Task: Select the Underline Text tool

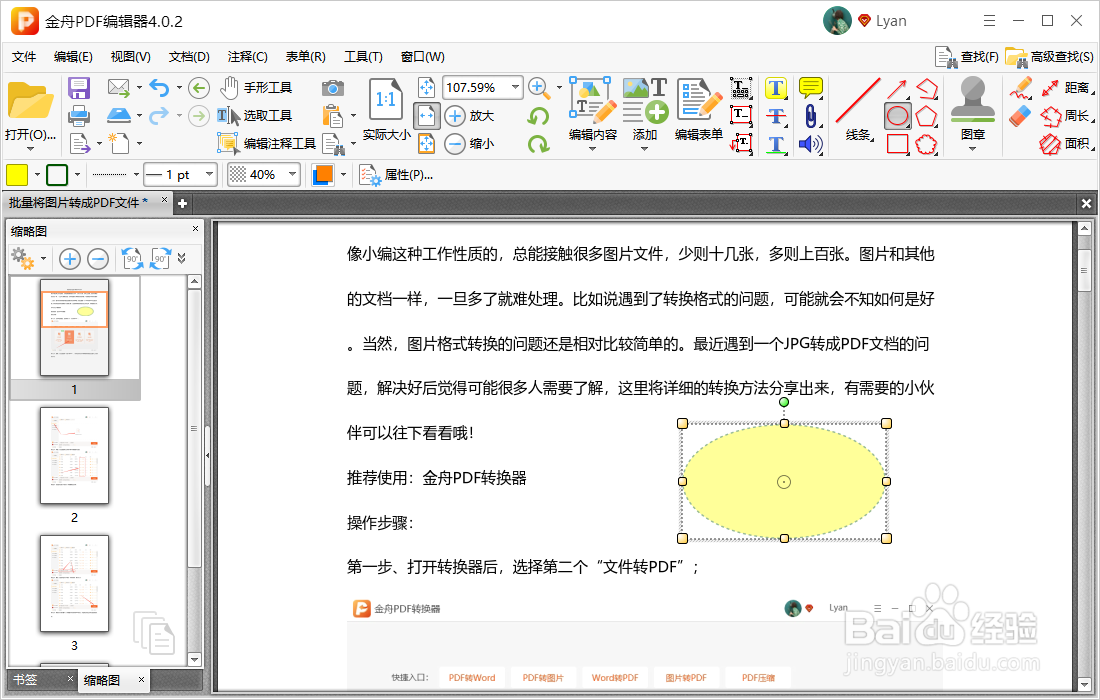Action: [775, 144]
